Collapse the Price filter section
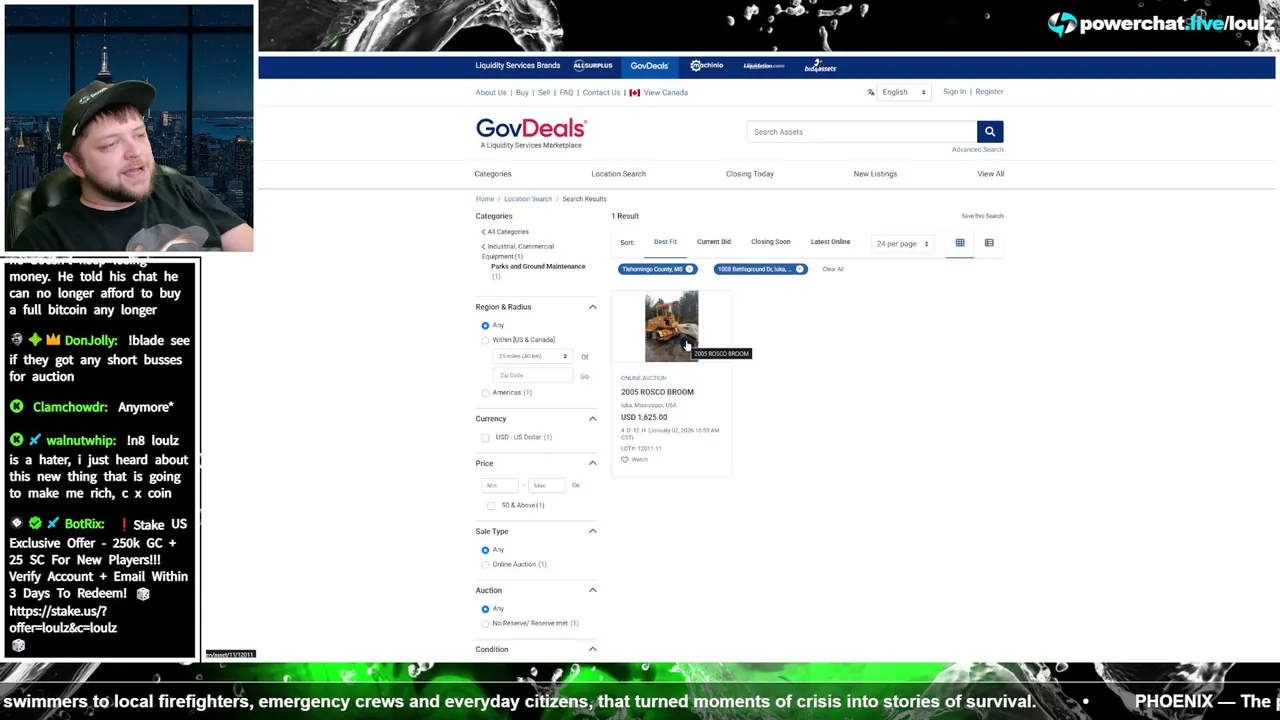1280x720 pixels. (x=592, y=463)
